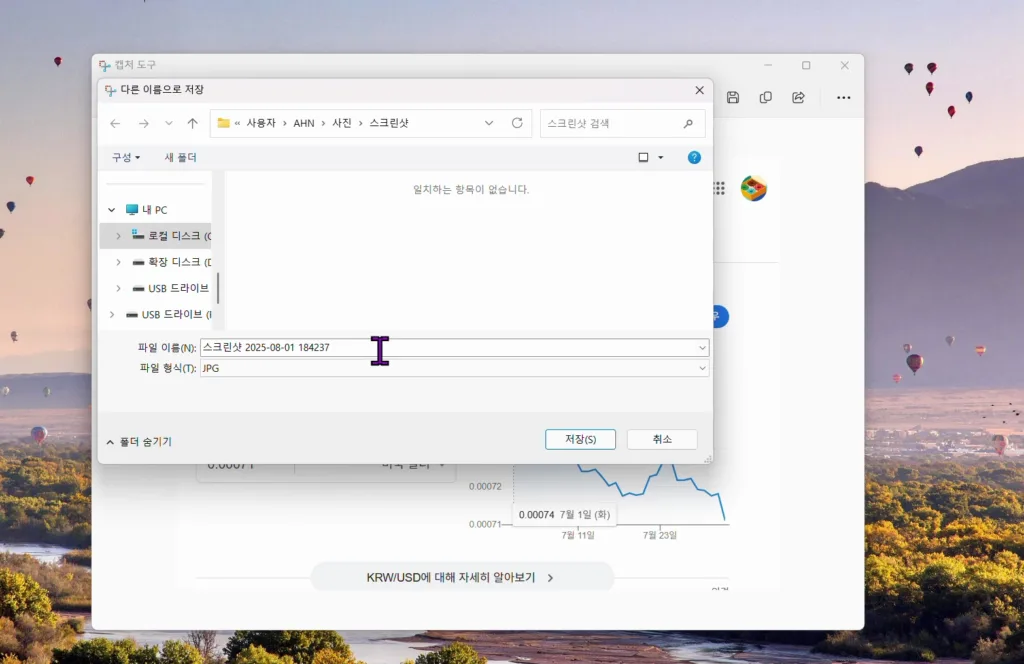Collapse folders with 폴더 숨기기
Screen dimensions: 1024x664
coord(138,442)
